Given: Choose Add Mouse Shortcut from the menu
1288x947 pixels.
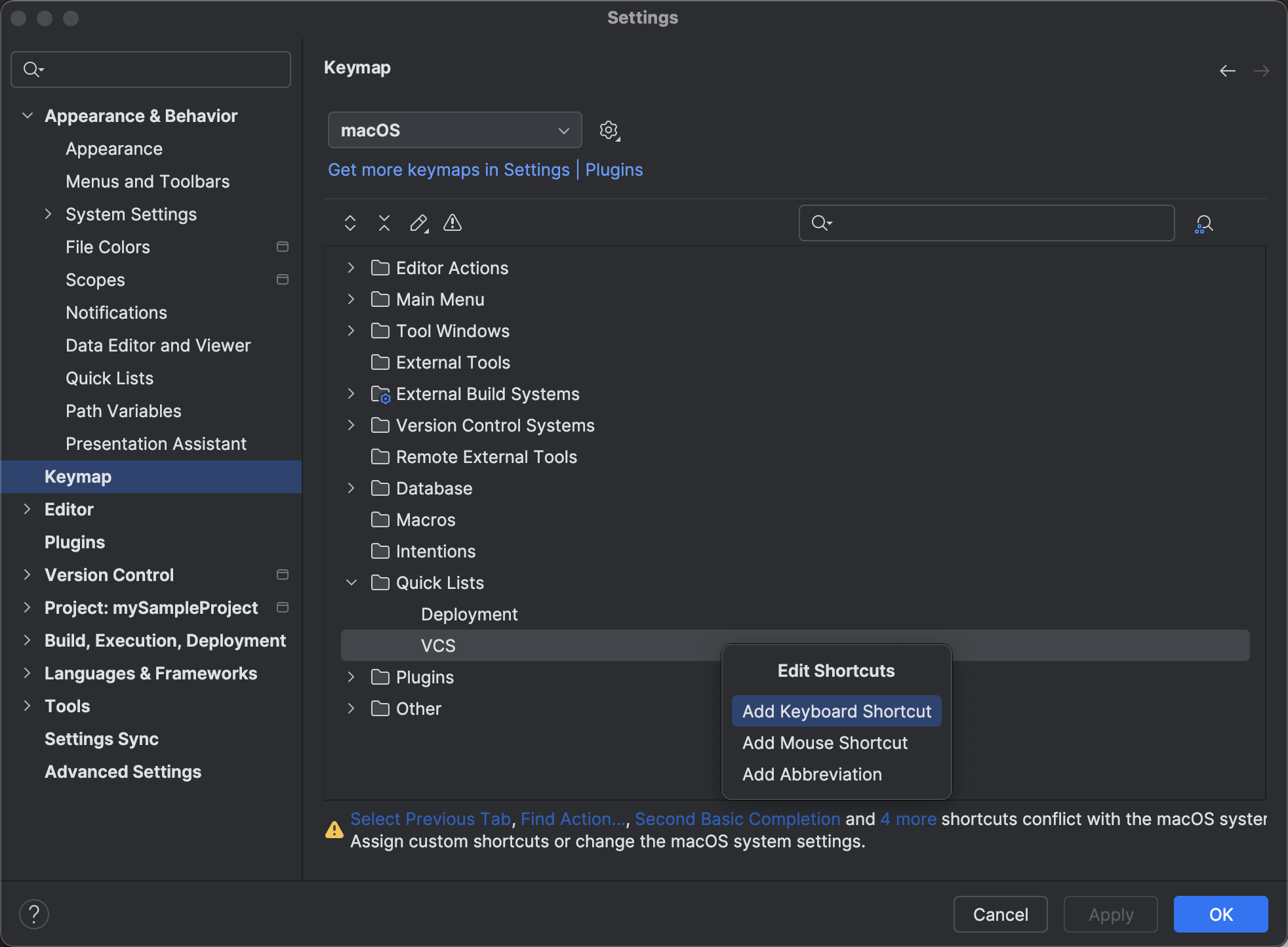Looking at the screenshot, I should pos(825,742).
